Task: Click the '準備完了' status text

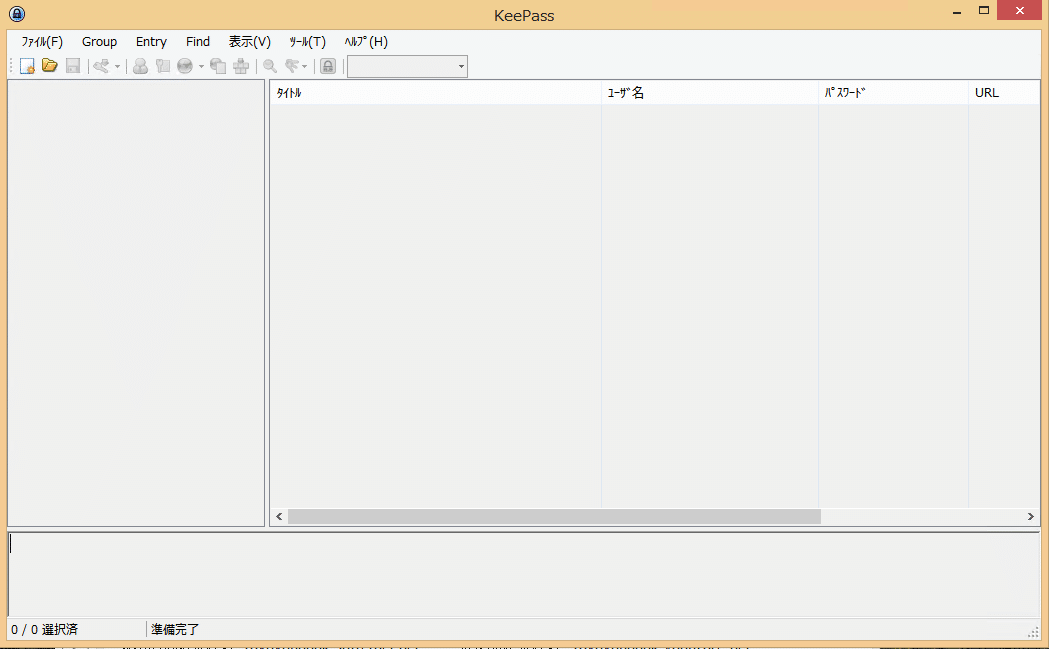Action: point(175,630)
